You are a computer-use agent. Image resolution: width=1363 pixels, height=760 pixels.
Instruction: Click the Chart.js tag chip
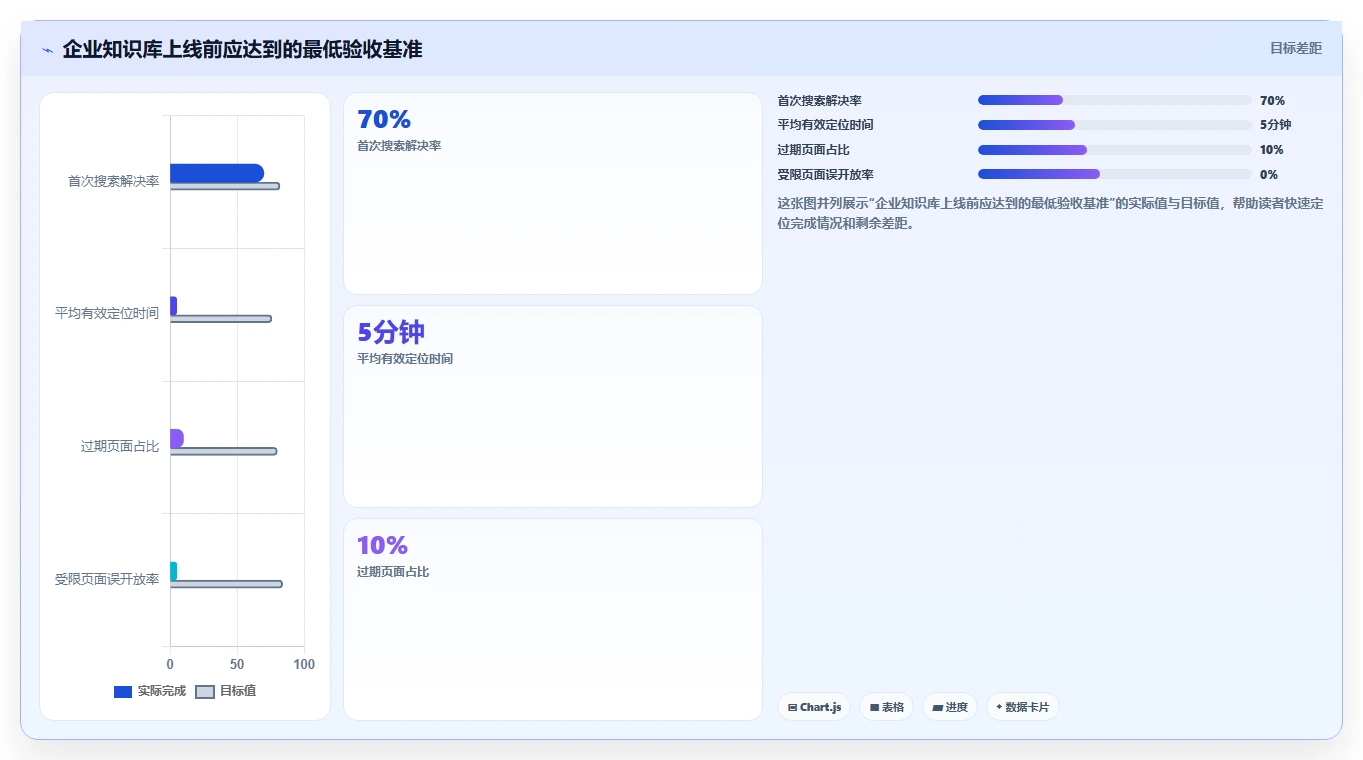point(814,707)
